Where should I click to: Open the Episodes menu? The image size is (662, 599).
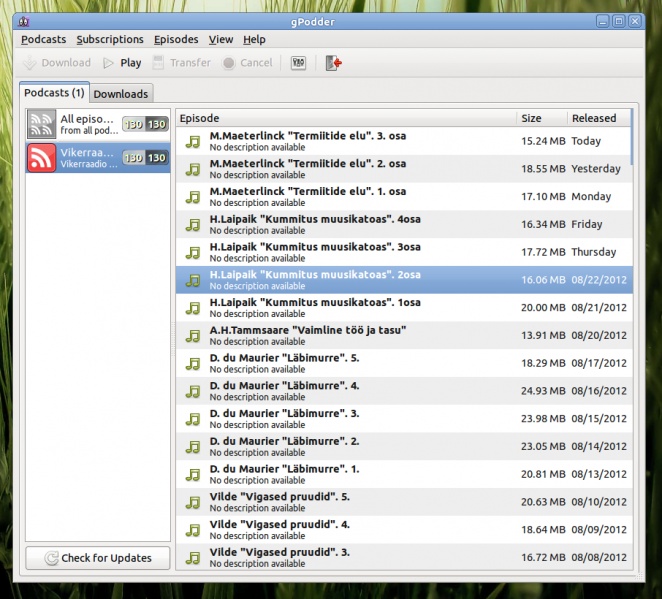(x=176, y=40)
